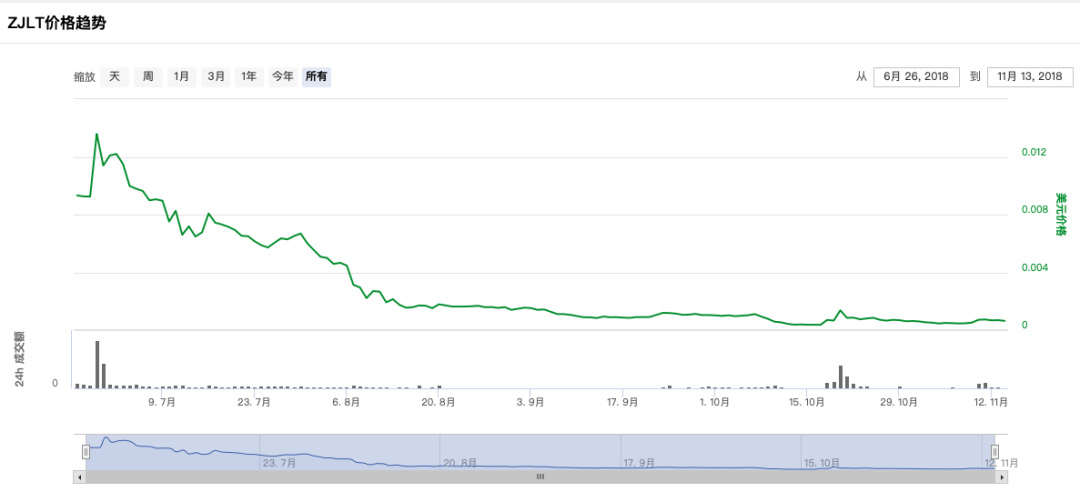Click the 17. 9月 x-axis label
Image resolution: width=1080 pixels, height=492 pixels.
point(622,401)
